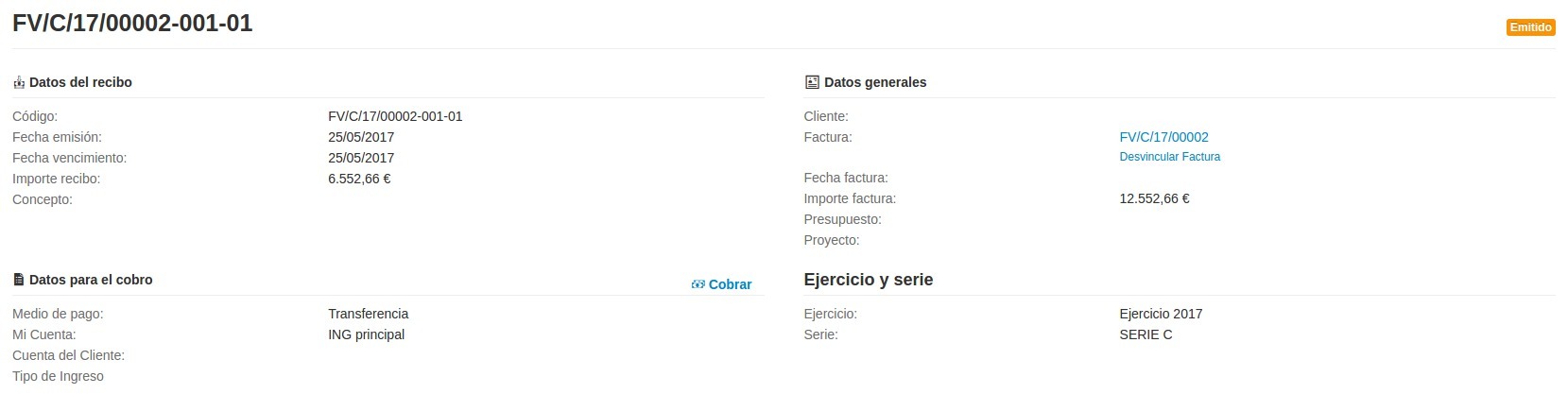Click the Fecha vencimiento date 25/05/2017
The image size is (1568, 394).
(361, 158)
